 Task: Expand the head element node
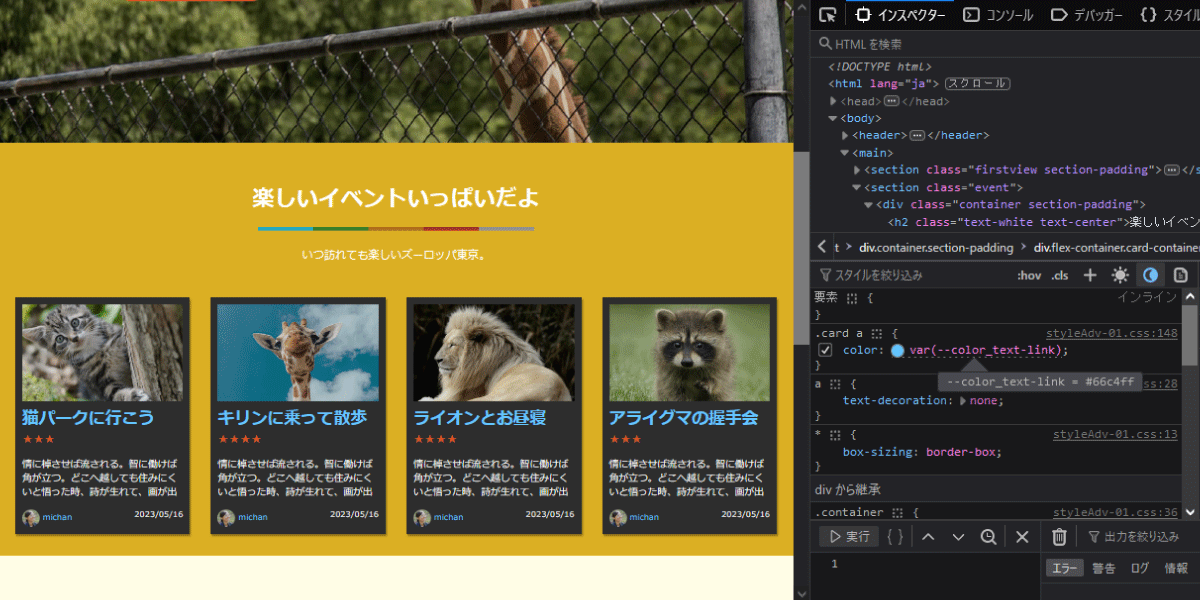click(x=834, y=101)
